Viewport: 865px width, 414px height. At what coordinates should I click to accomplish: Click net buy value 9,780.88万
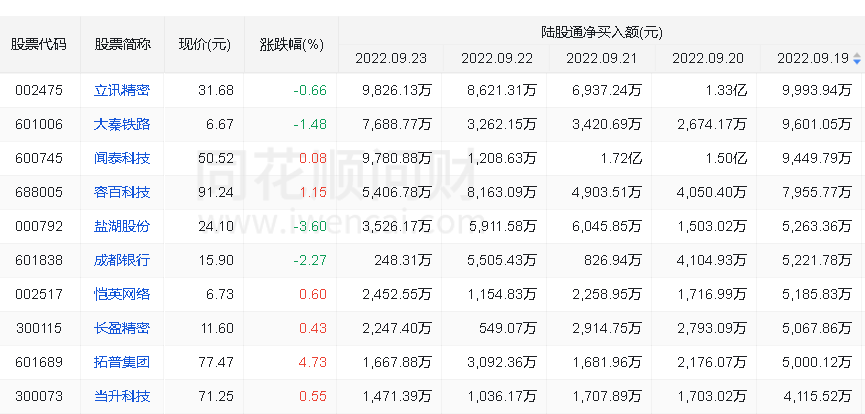point(397,158)
